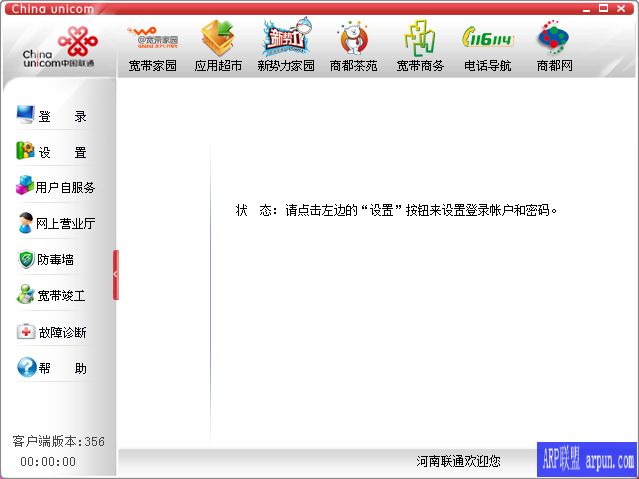Click the icon next to 设置
Image resolution: width=639 pixels, height=479 pixels.
(25, 150)
